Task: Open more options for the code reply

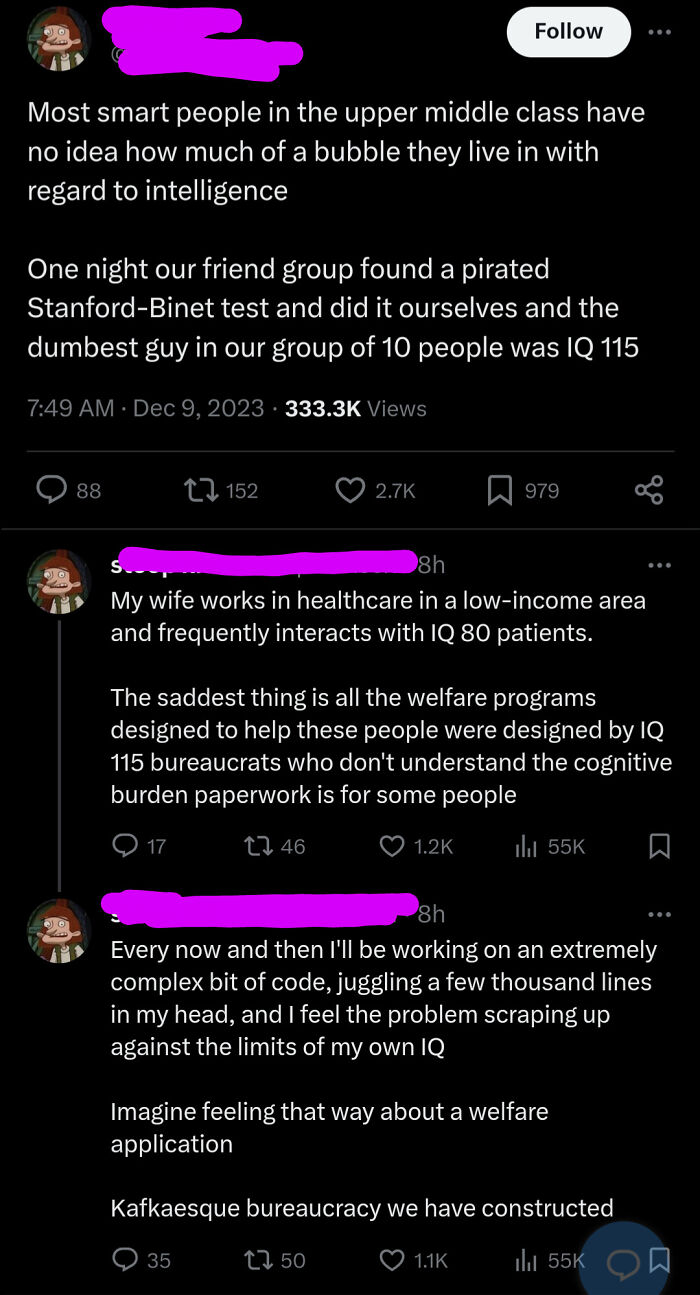Action: pos(659,914)
